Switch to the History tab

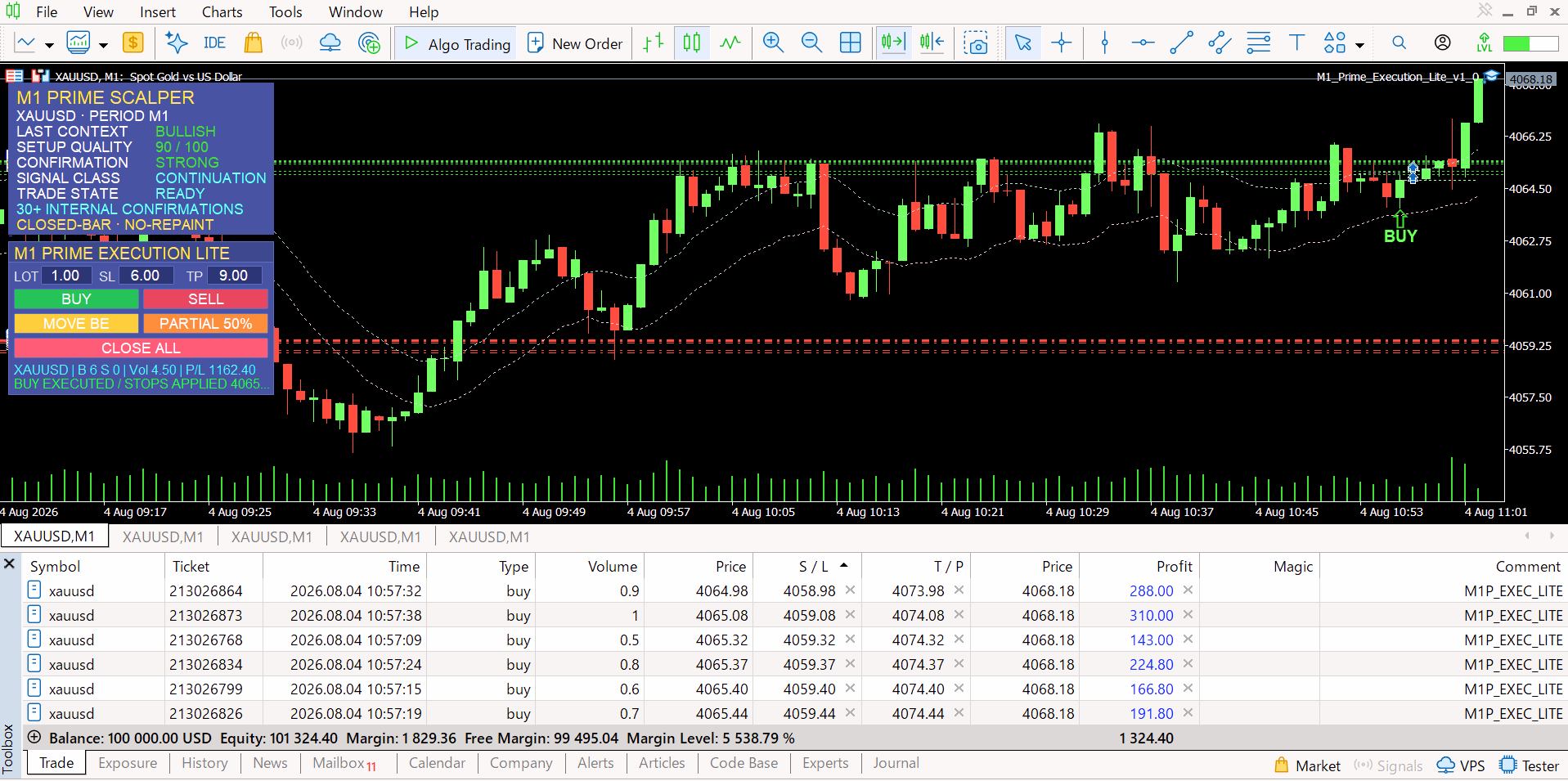204,763
